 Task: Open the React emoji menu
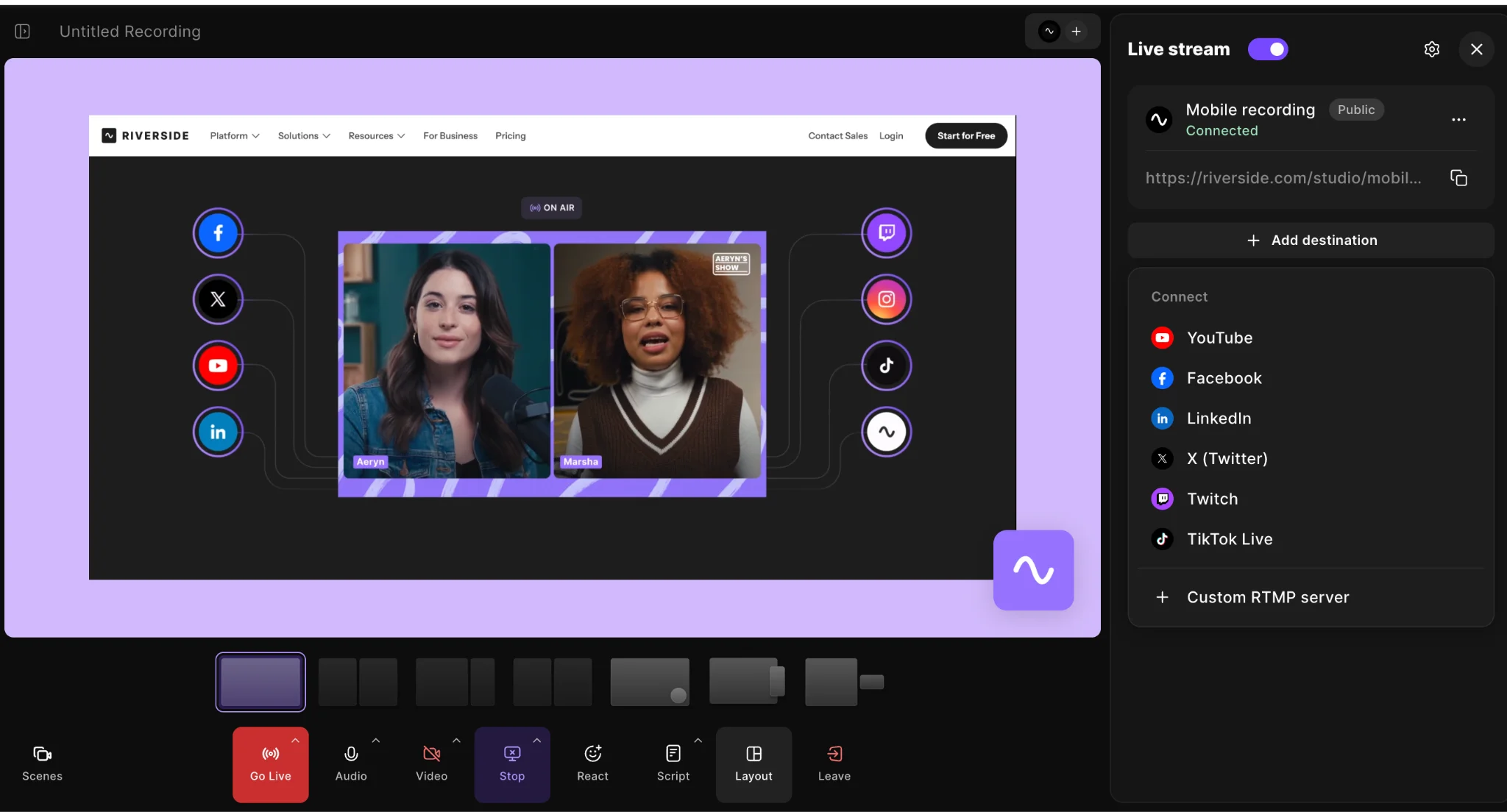pos(592,764)
